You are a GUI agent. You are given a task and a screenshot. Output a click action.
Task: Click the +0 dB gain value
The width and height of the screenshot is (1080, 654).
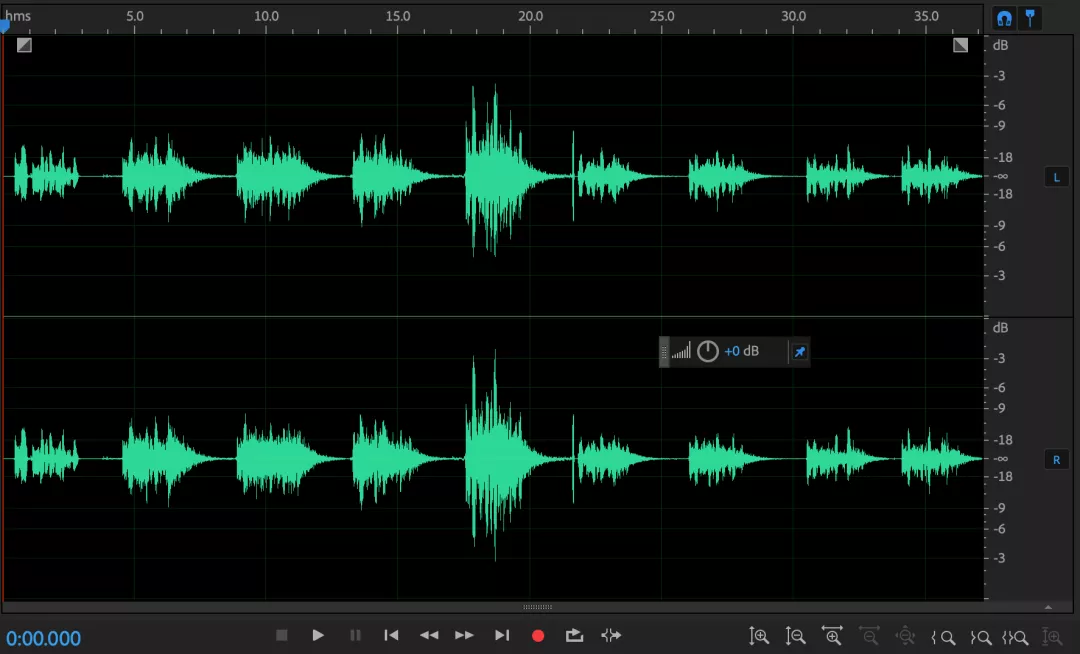pos(741,351)
